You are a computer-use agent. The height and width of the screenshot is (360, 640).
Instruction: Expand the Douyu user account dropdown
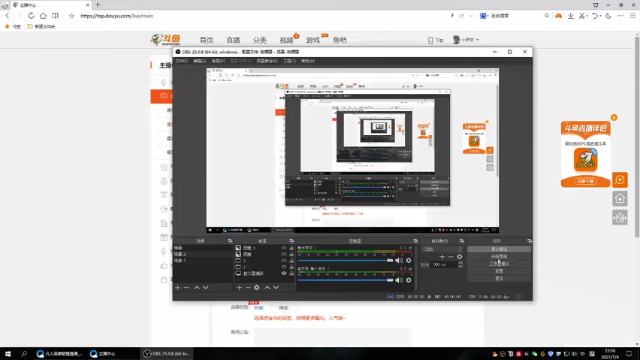pyautogui.click(x=466, y=40)
